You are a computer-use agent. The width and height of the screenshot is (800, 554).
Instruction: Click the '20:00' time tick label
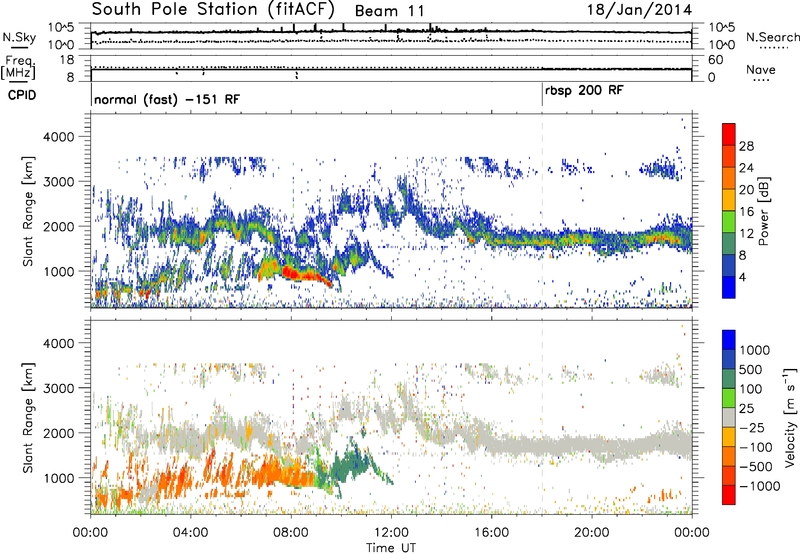tap(591, 533)
